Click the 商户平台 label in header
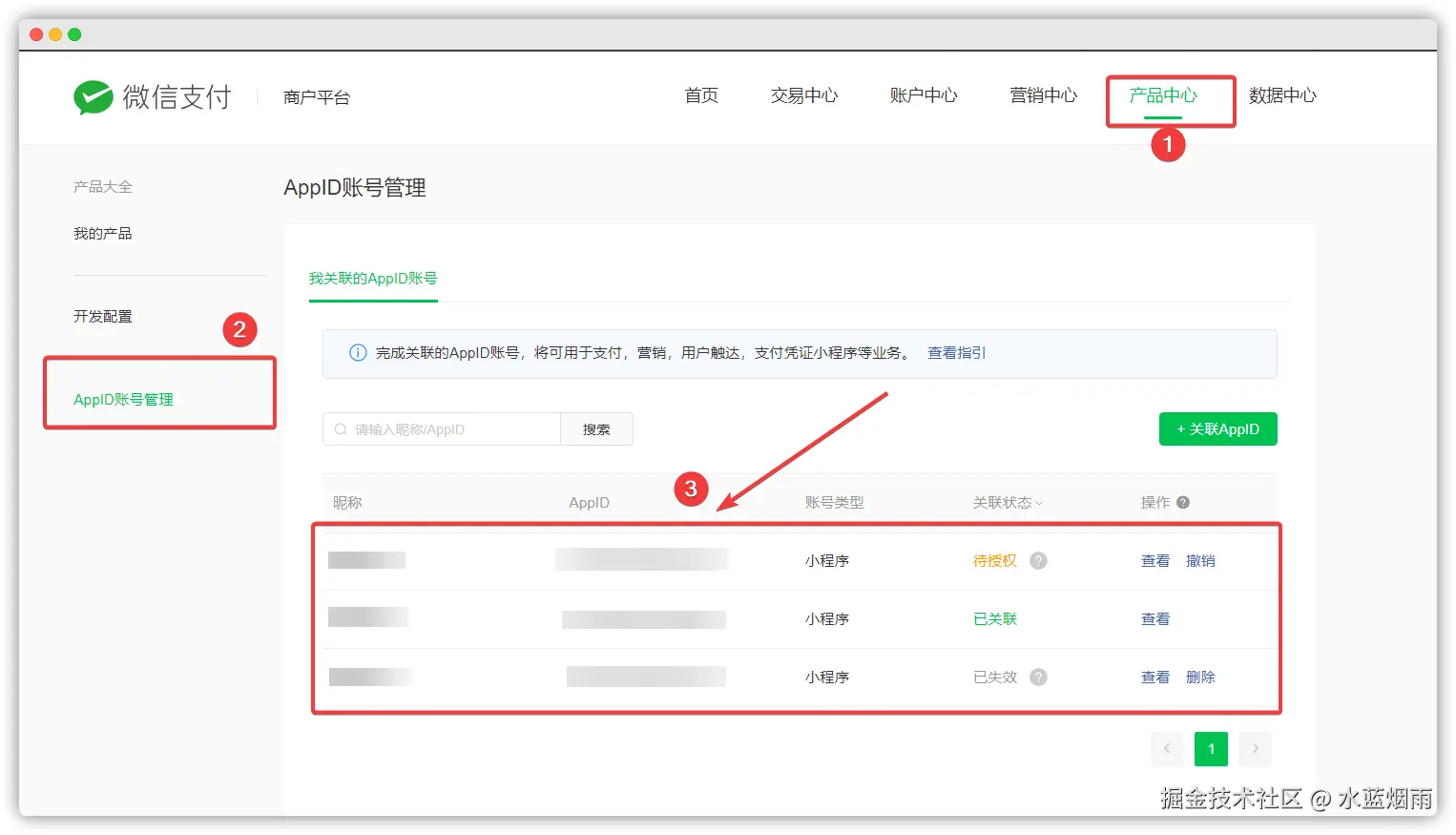 click(317, 97)
